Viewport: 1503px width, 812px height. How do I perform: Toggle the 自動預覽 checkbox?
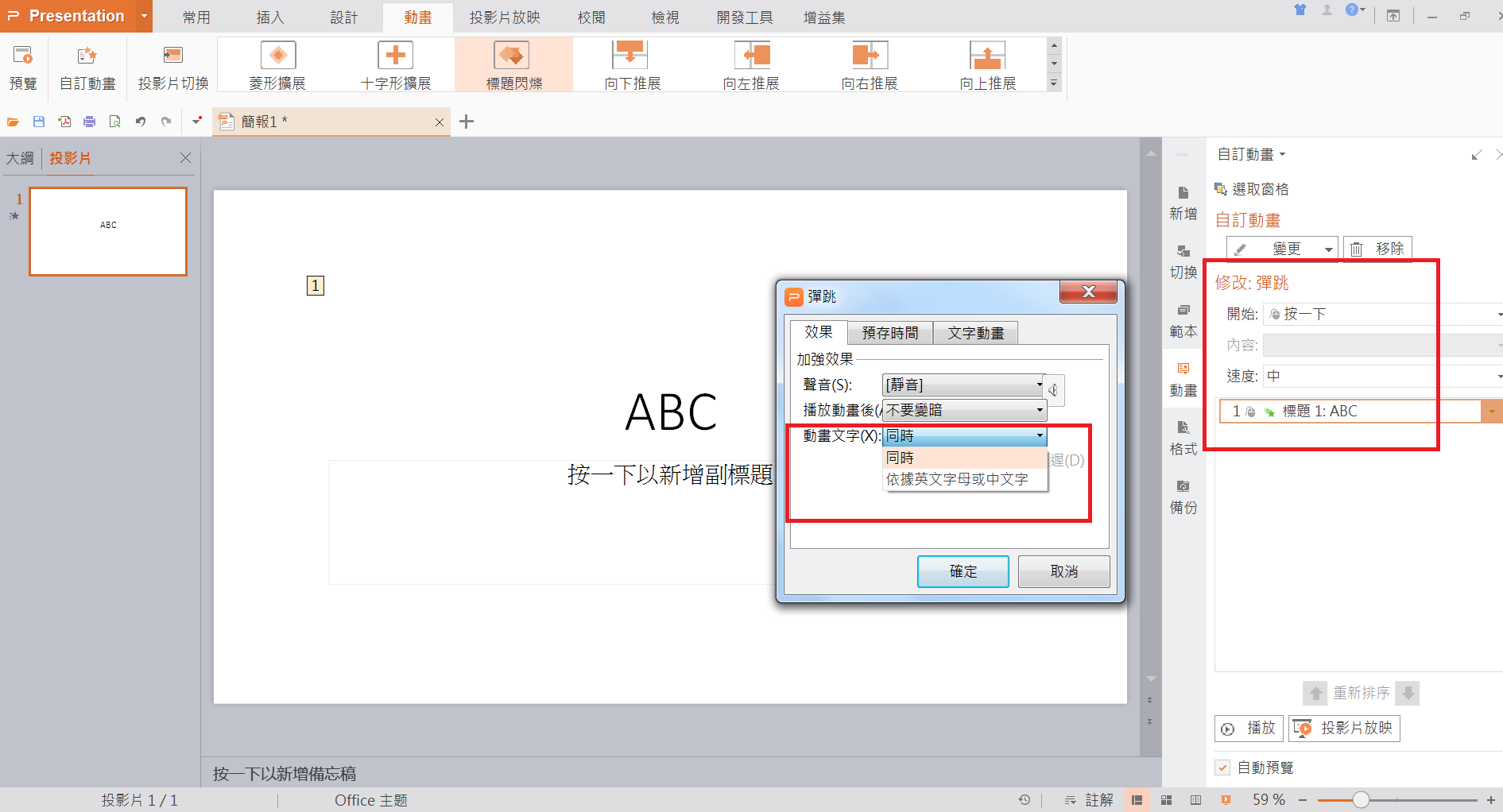(x=1223, y=768)
